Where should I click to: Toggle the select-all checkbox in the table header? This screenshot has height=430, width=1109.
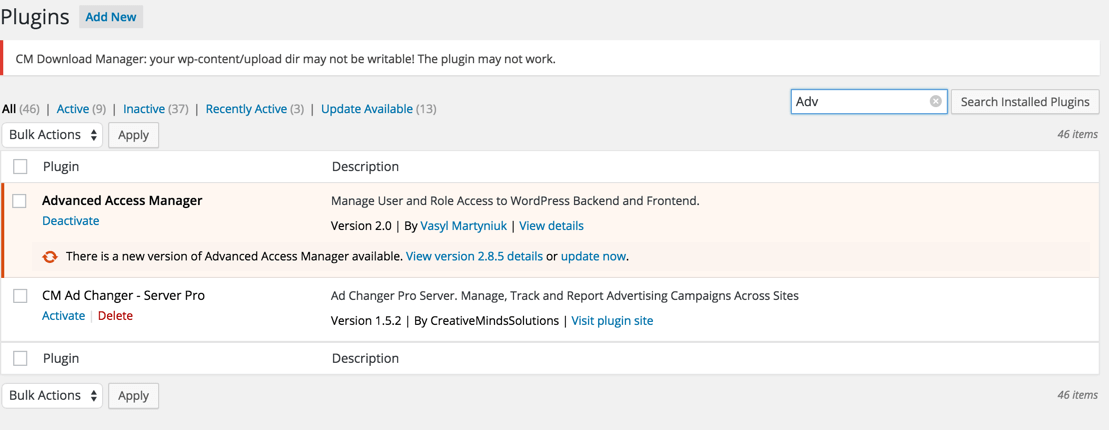(x=20, y=166)
